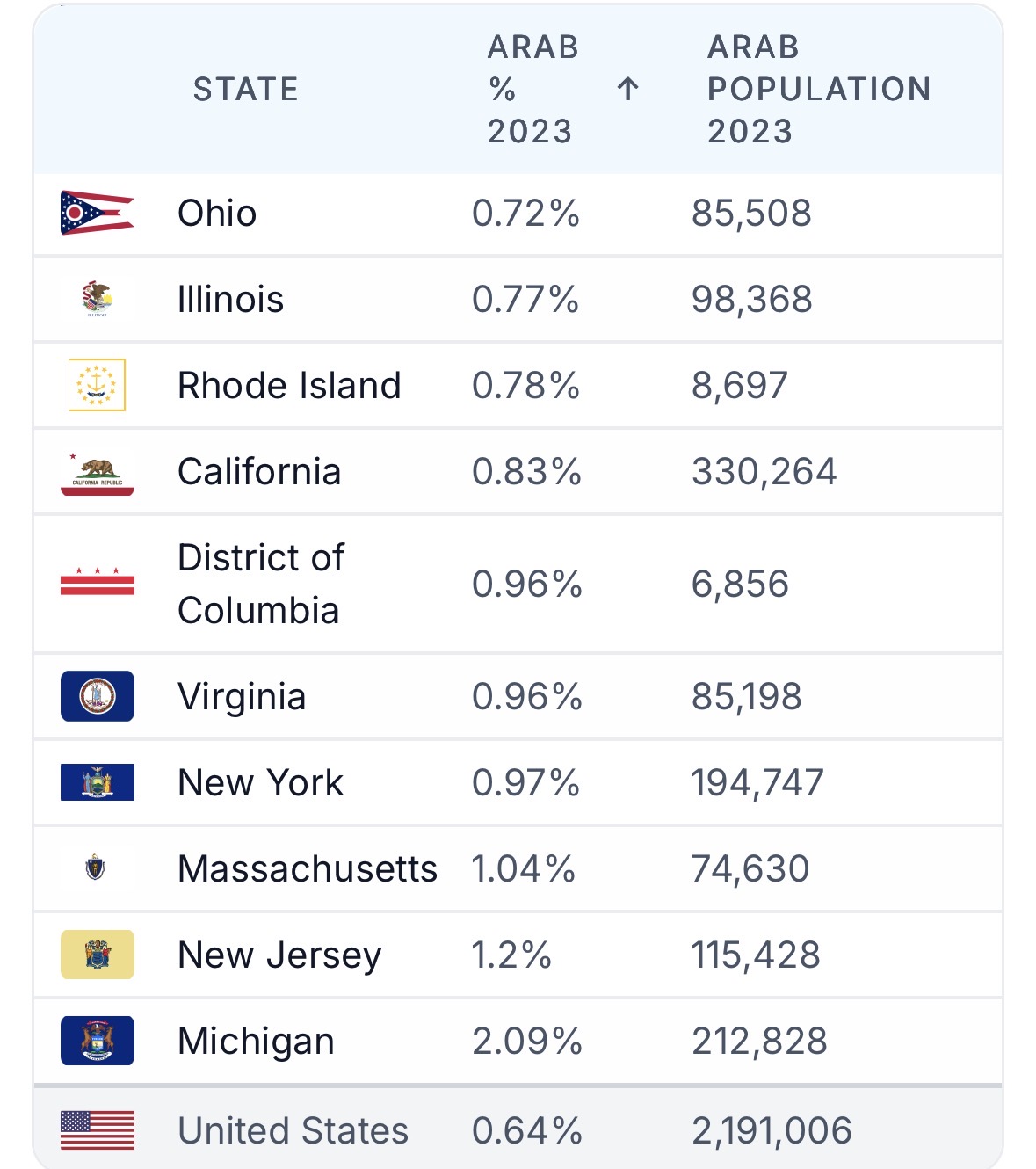The height and width of the screenshot is (1169, 1036).
Task: Click the United States flag icon
Action: [97, 1130]
